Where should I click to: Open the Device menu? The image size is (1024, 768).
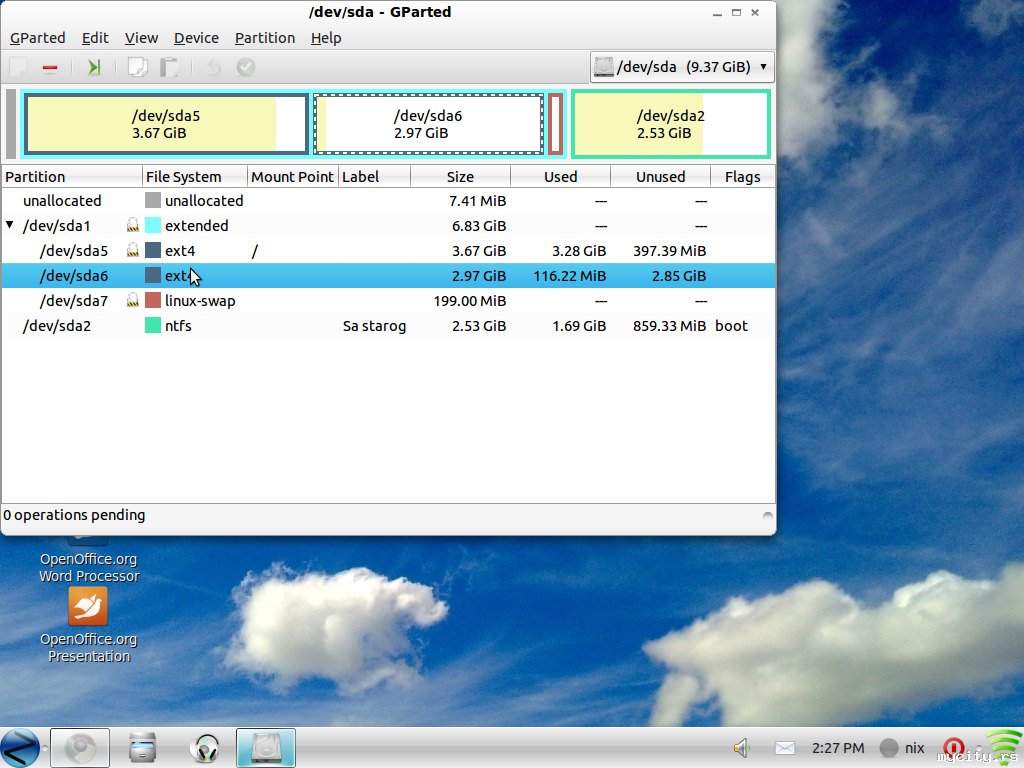click(x=196, y=38)
